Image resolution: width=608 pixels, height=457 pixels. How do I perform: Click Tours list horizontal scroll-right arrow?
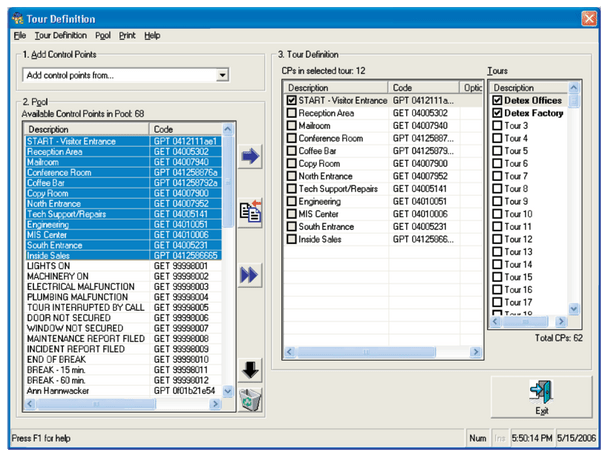[561, 321]
